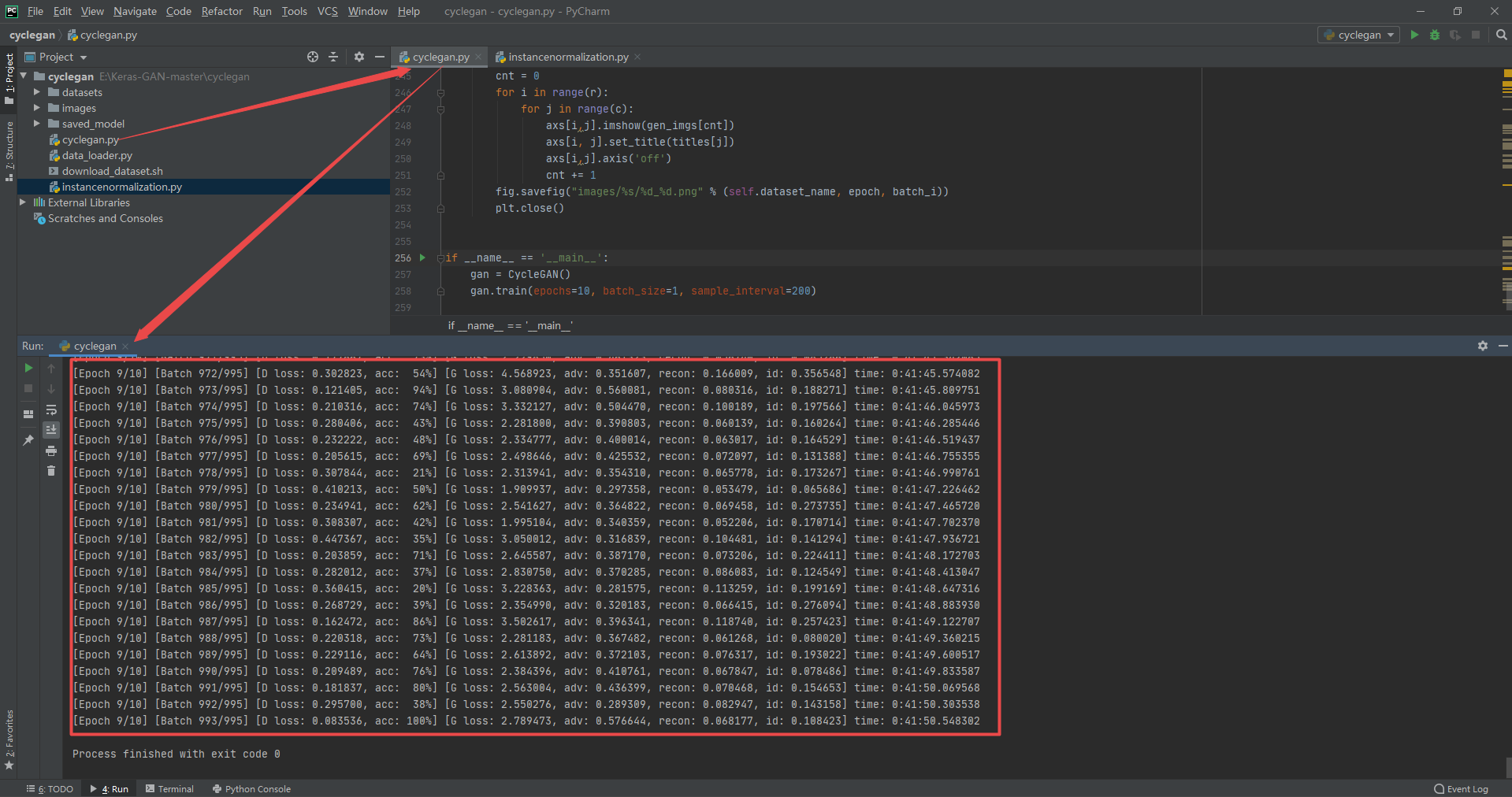
Task: Click the Search Everywhere magnifier icon
Action: [1501, 35]
